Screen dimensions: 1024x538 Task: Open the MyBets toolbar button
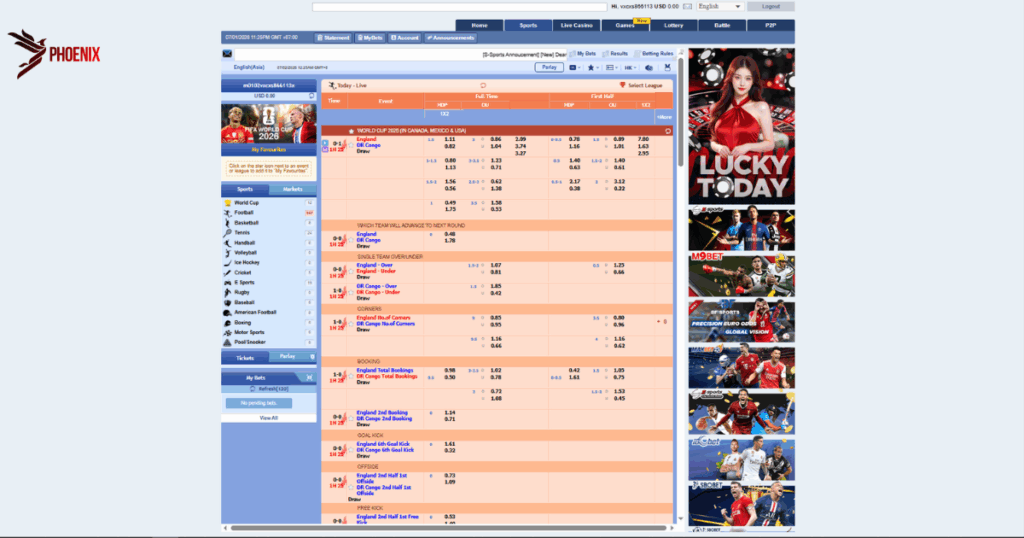(x=370, y=38)
